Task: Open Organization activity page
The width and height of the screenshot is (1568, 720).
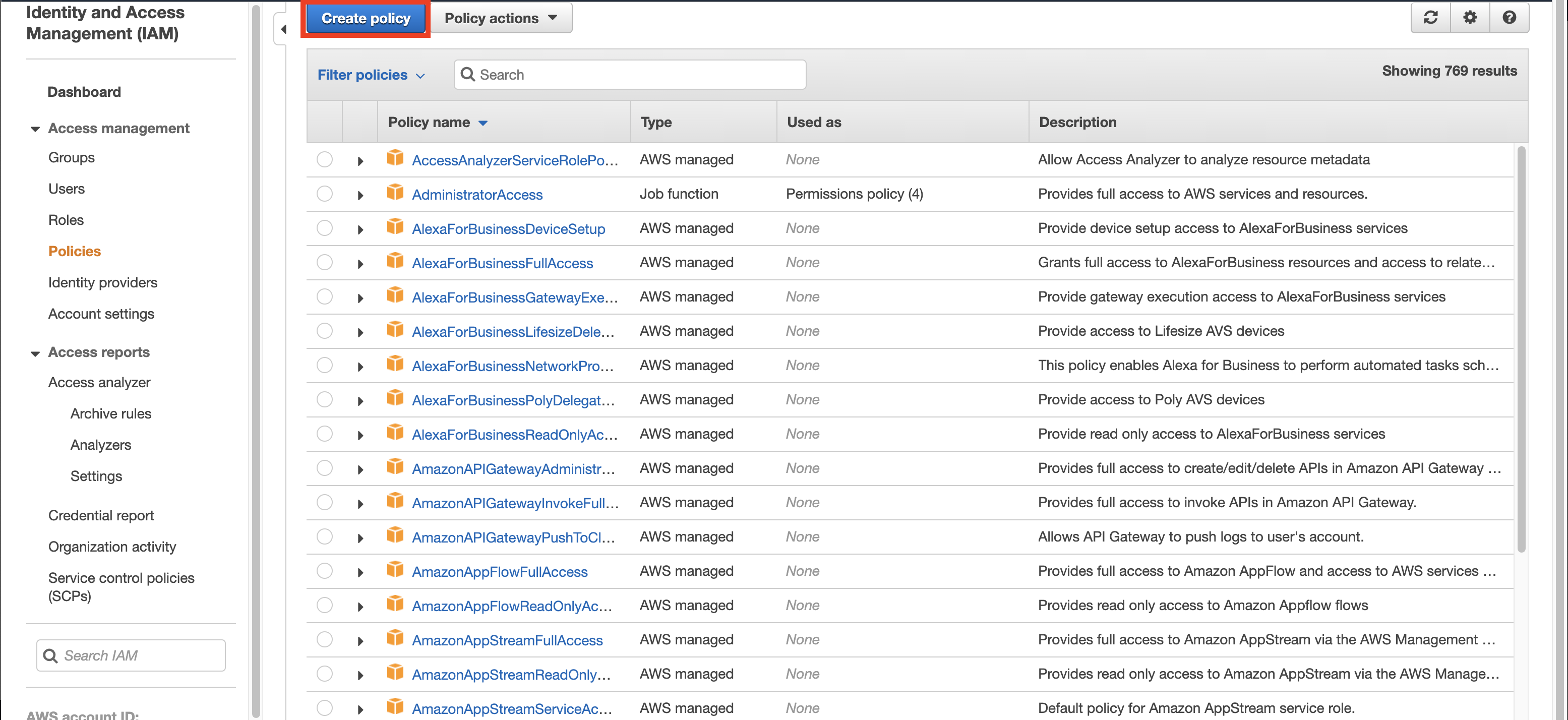Action: [x=112, y=547]
